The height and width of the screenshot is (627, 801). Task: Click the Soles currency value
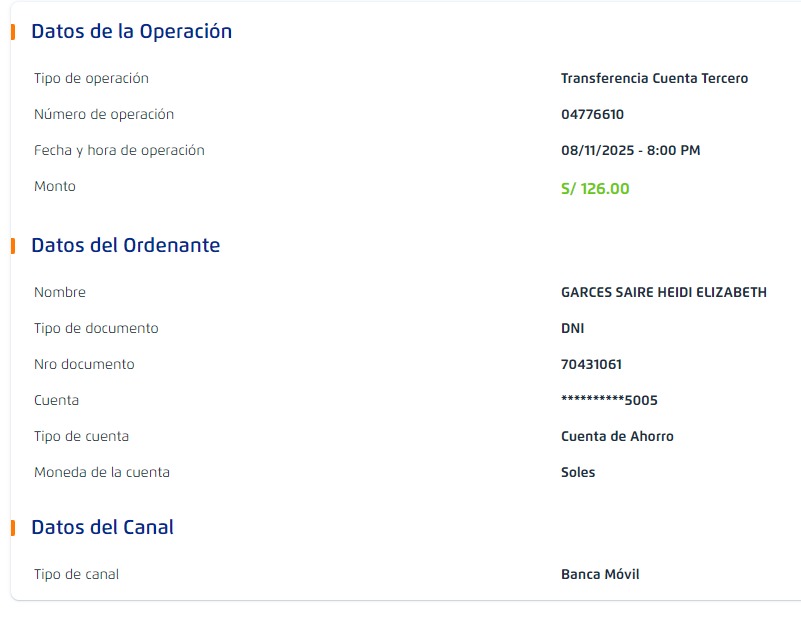click(x=578, y=472)
